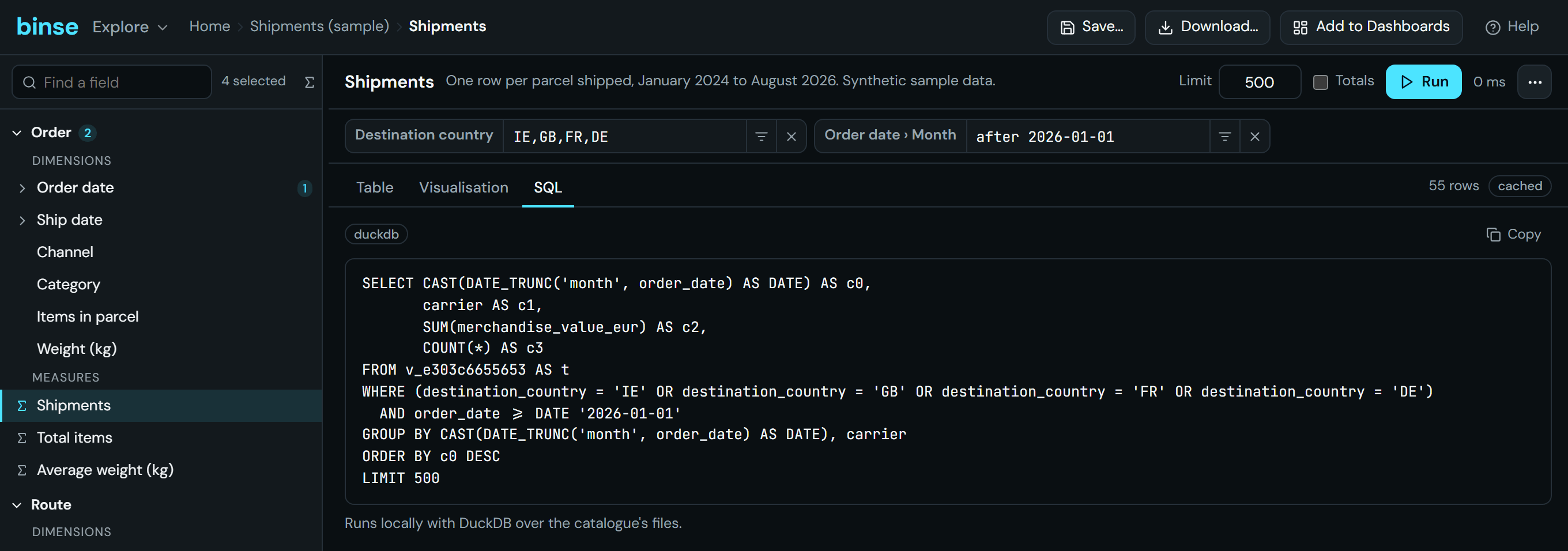Collapse the Route group

coord(17,505)
